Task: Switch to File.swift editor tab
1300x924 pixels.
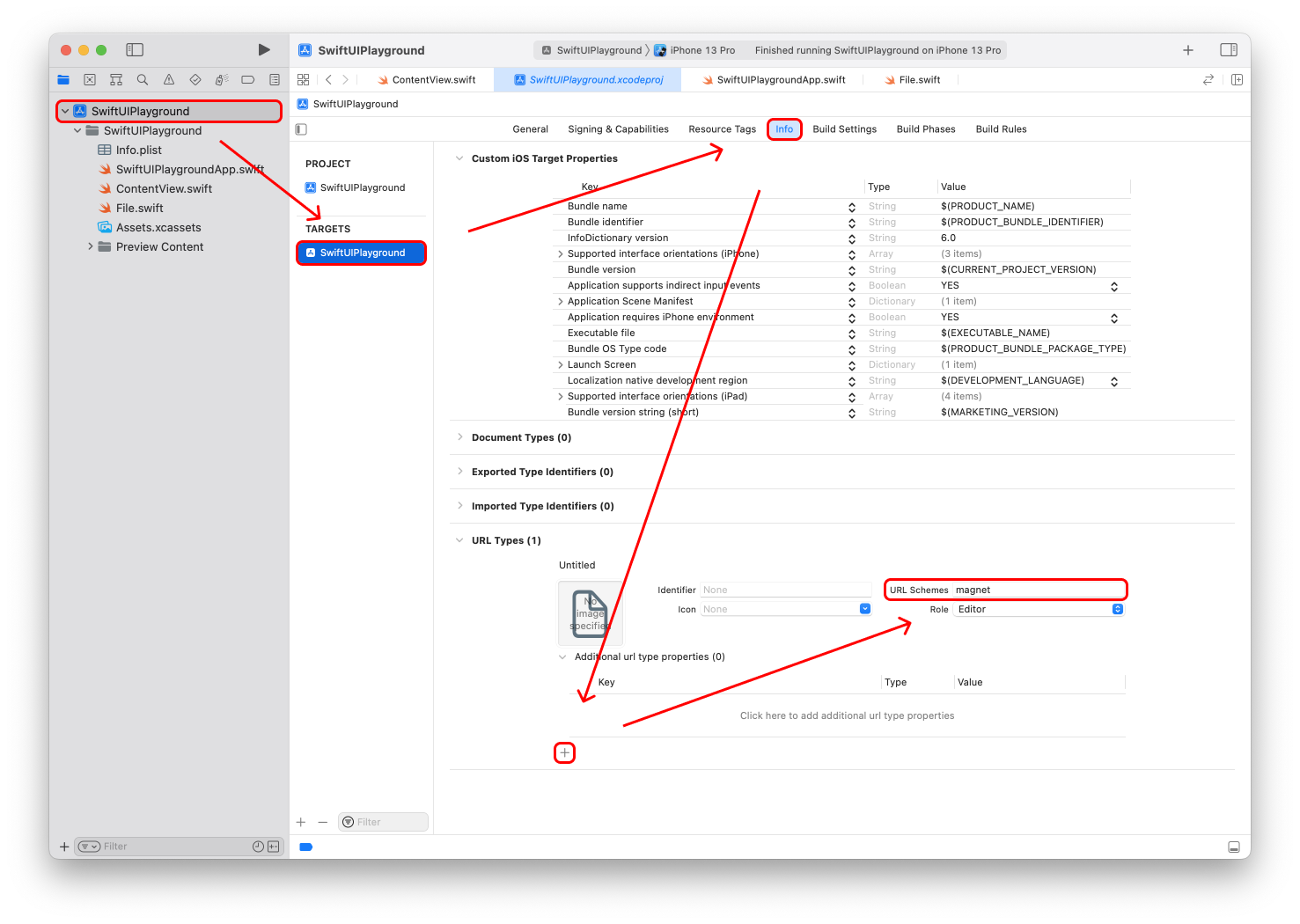Action: point(913,80)
